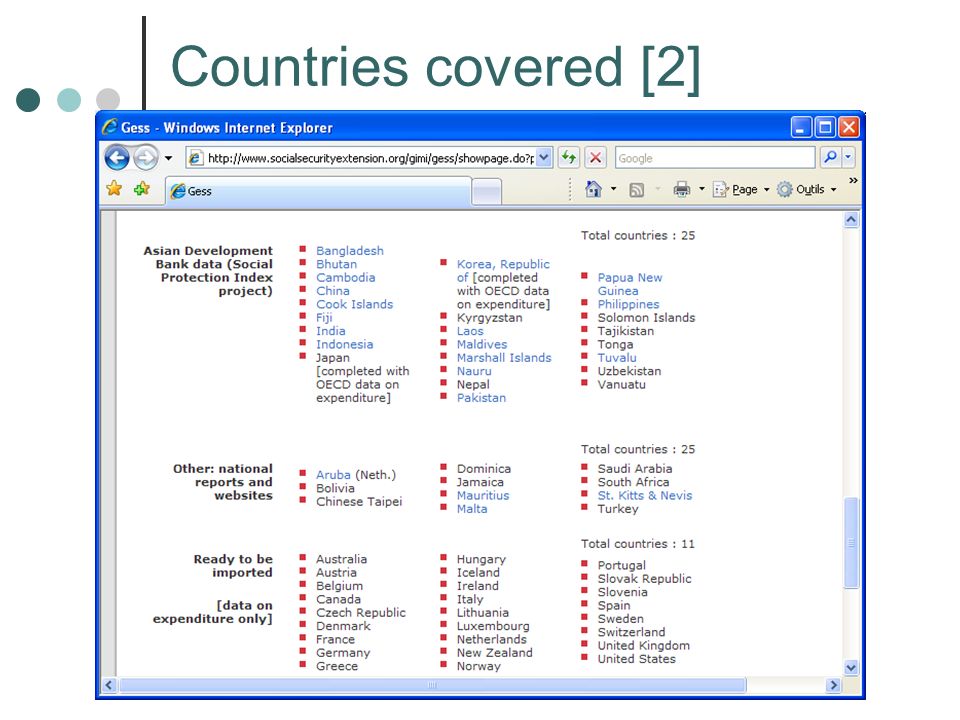
Task: Open the Maldives country link
Action: pyautogui.click(x=482, y=345)
